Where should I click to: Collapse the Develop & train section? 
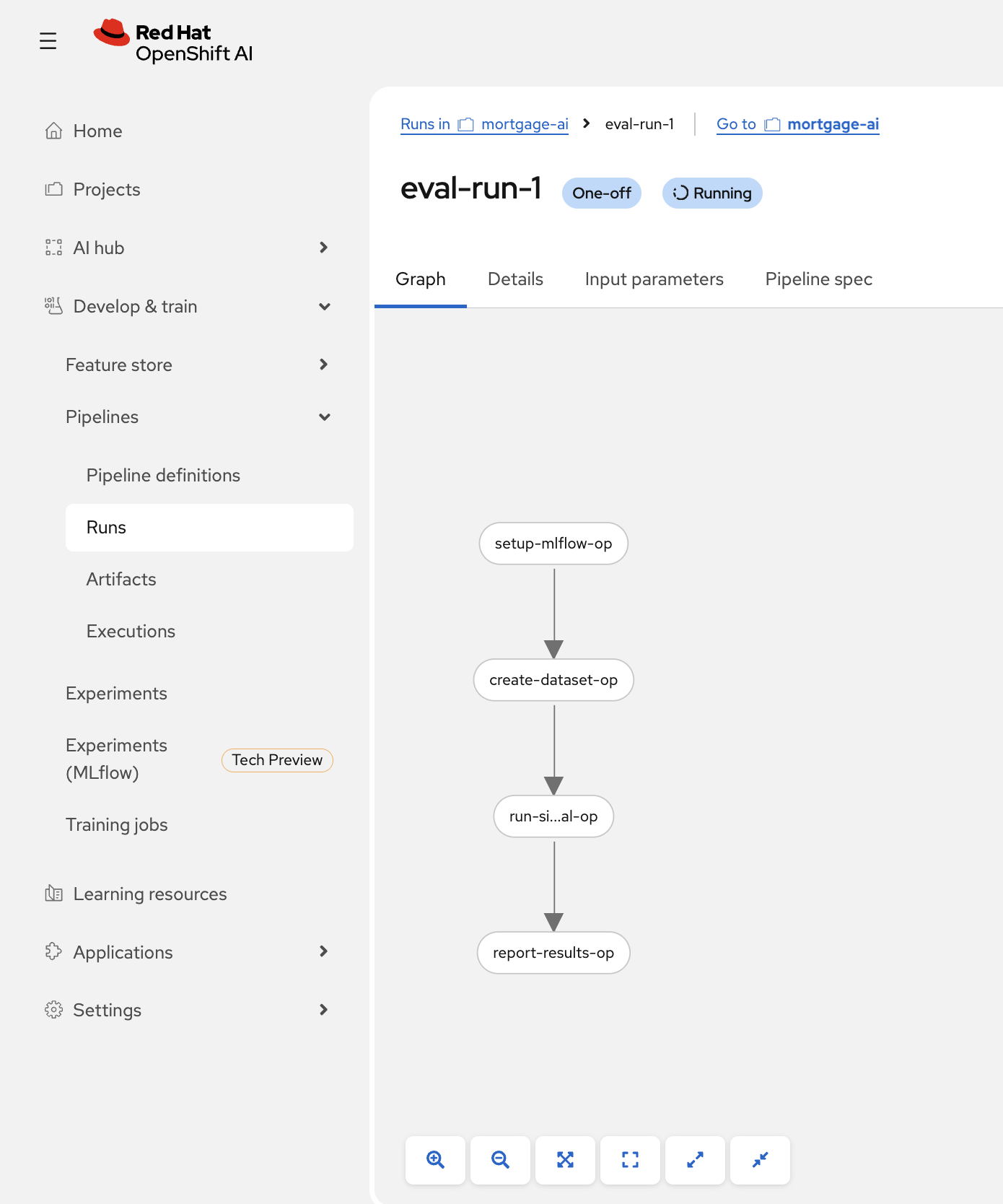click(324, 307)
